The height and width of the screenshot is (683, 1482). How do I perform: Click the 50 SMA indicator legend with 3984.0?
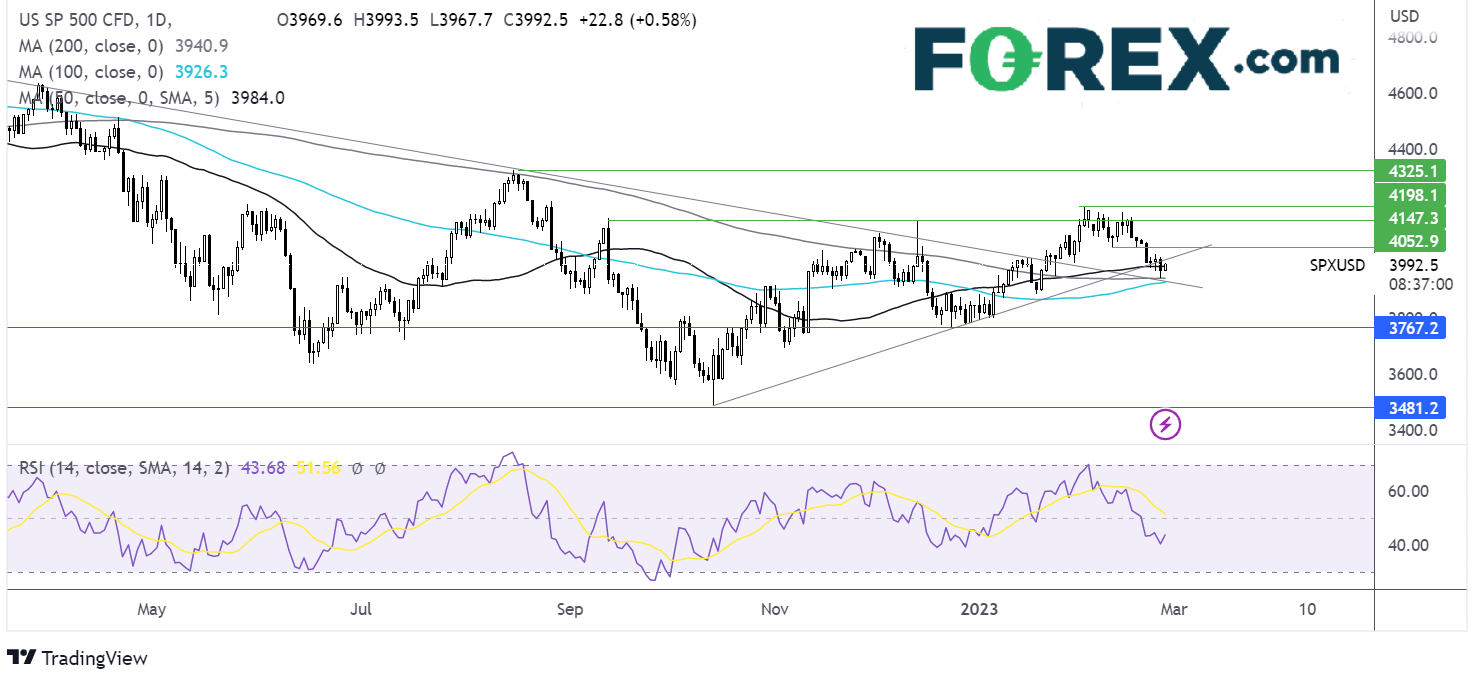pyautogui.click(x=152, y=98)
